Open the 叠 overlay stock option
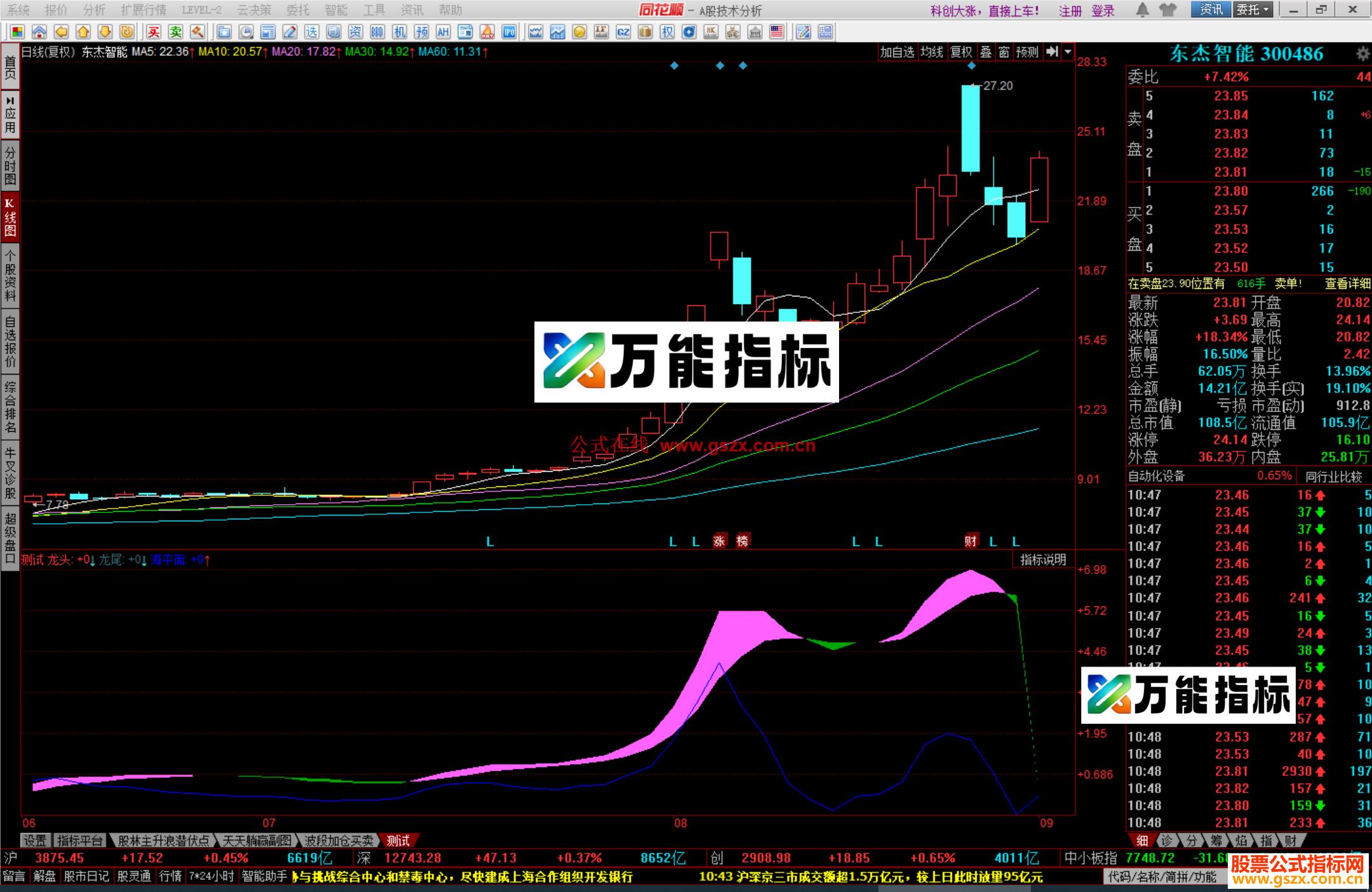Image resolution: width=1372 pixels, height=892 pixels. coord(986,53)
